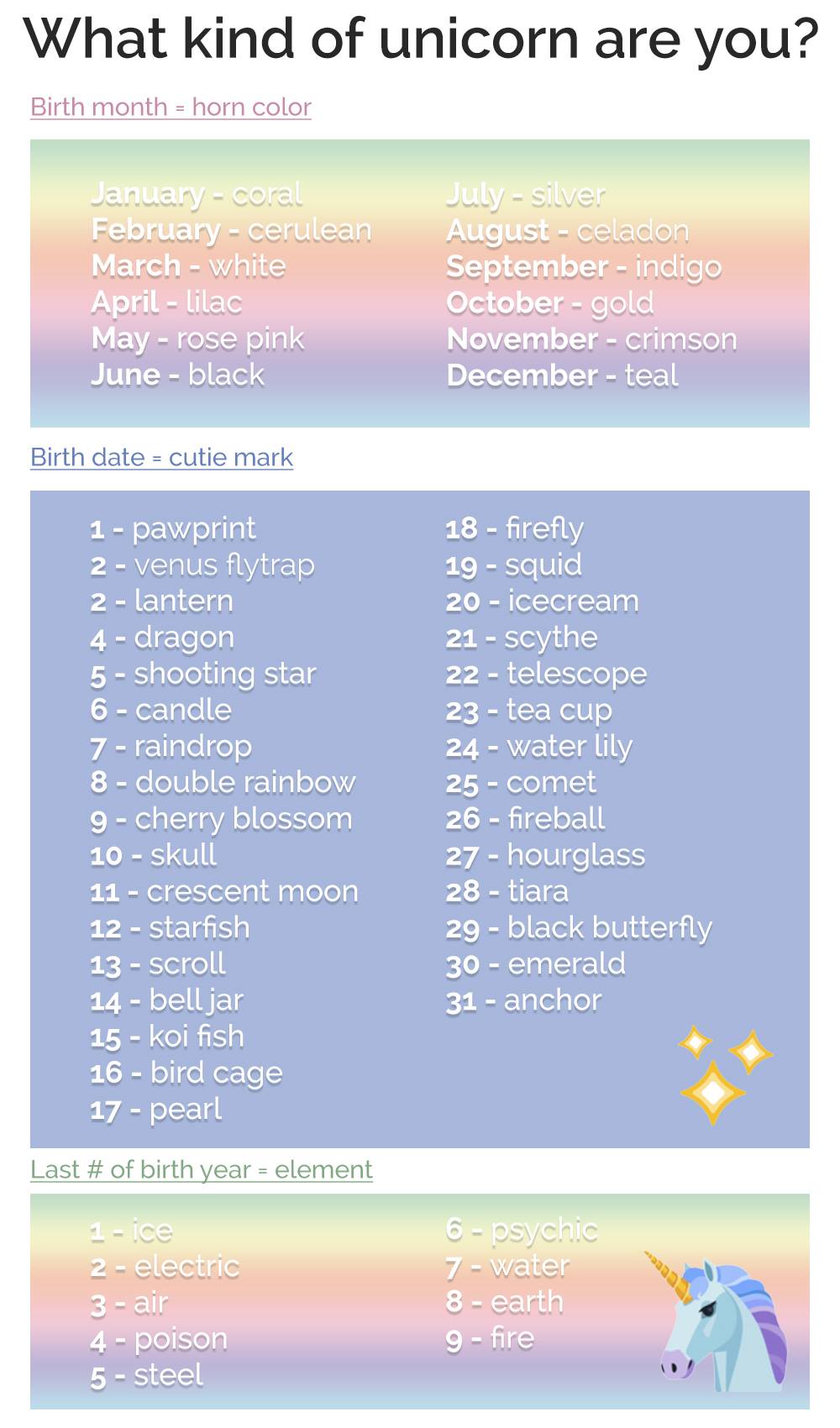Click the golden sparkles emoji

coord(726,1074)
